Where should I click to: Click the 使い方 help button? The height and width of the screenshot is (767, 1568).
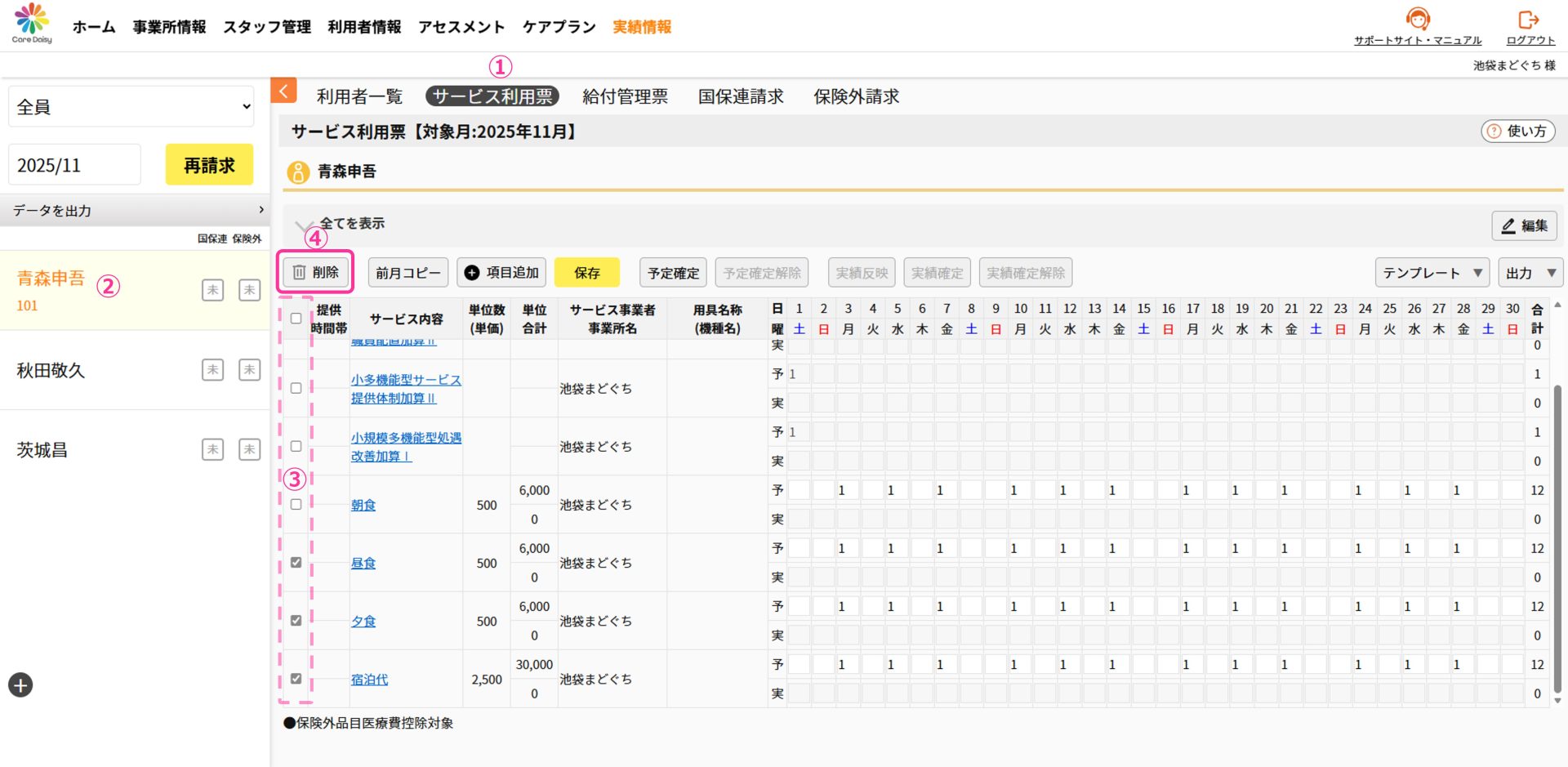click(x=1517, y=132)
